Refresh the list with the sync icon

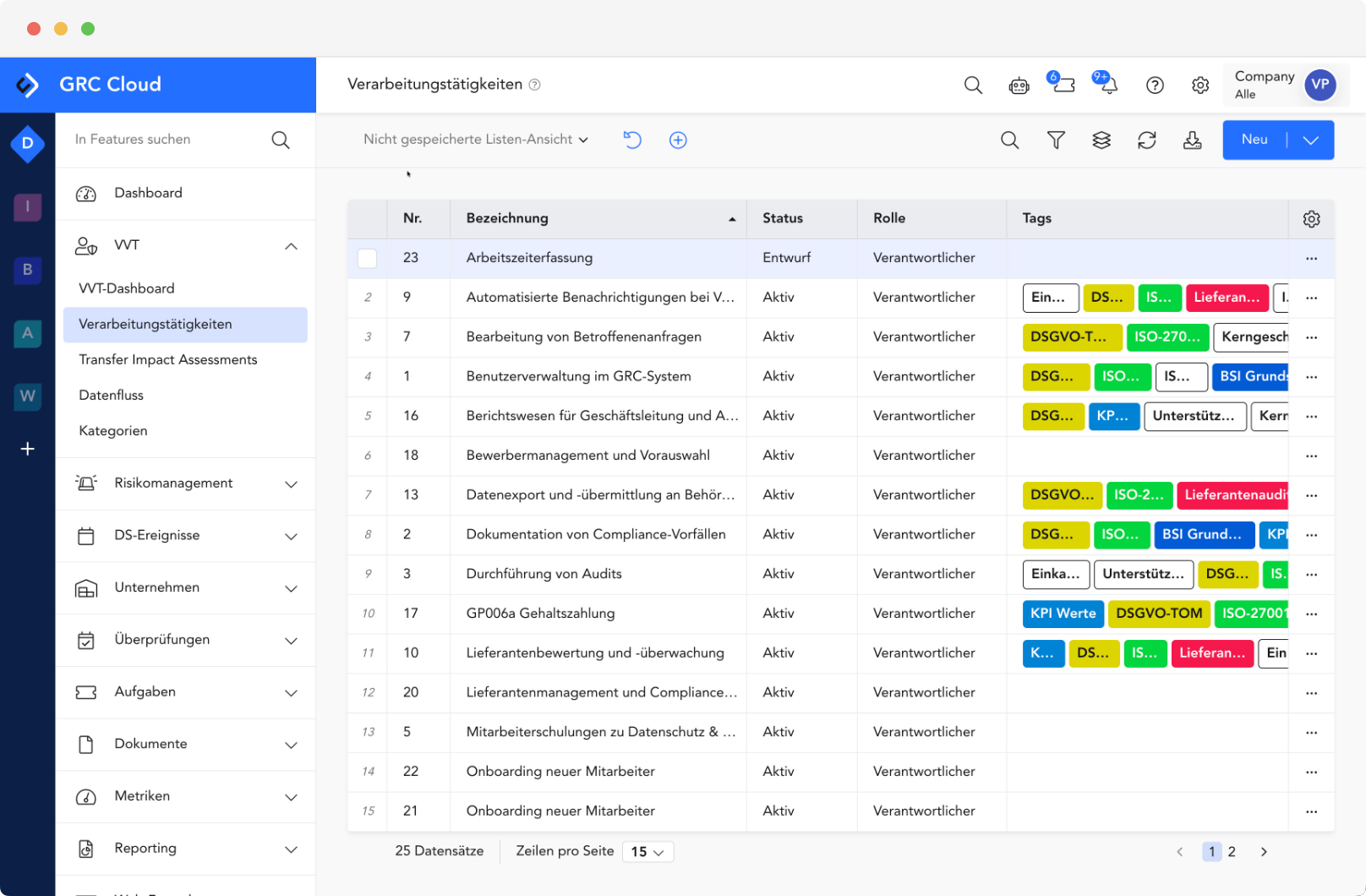point(1147,139)
